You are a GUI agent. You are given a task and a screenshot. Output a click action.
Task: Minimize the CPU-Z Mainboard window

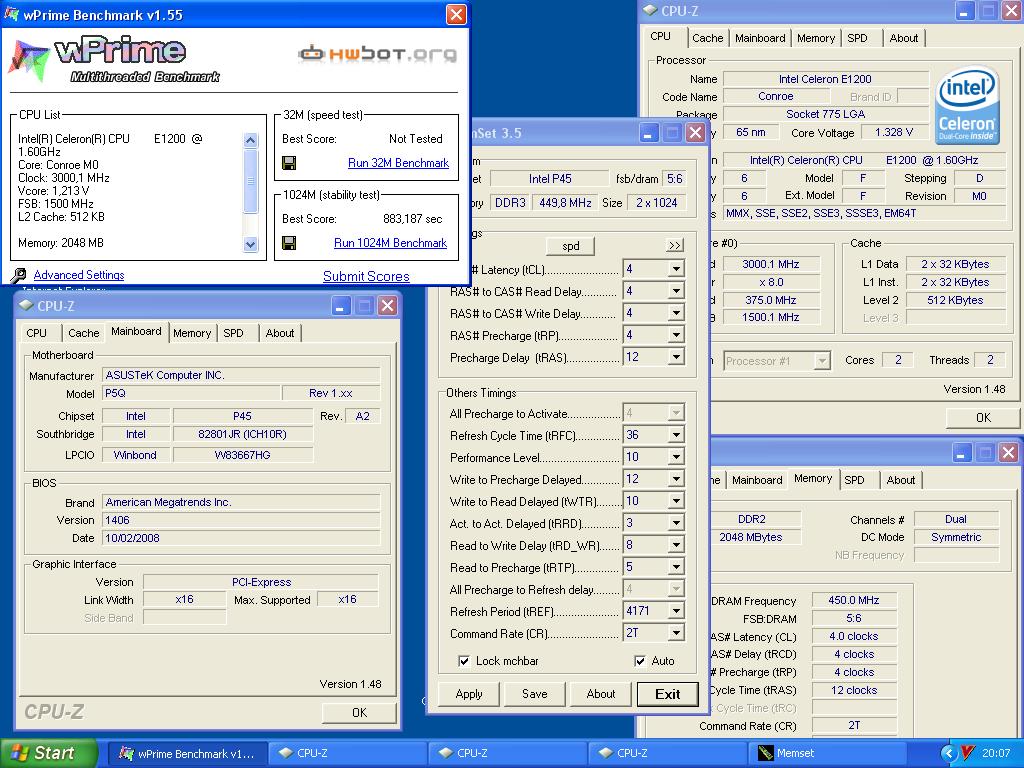tap(340, 306)
